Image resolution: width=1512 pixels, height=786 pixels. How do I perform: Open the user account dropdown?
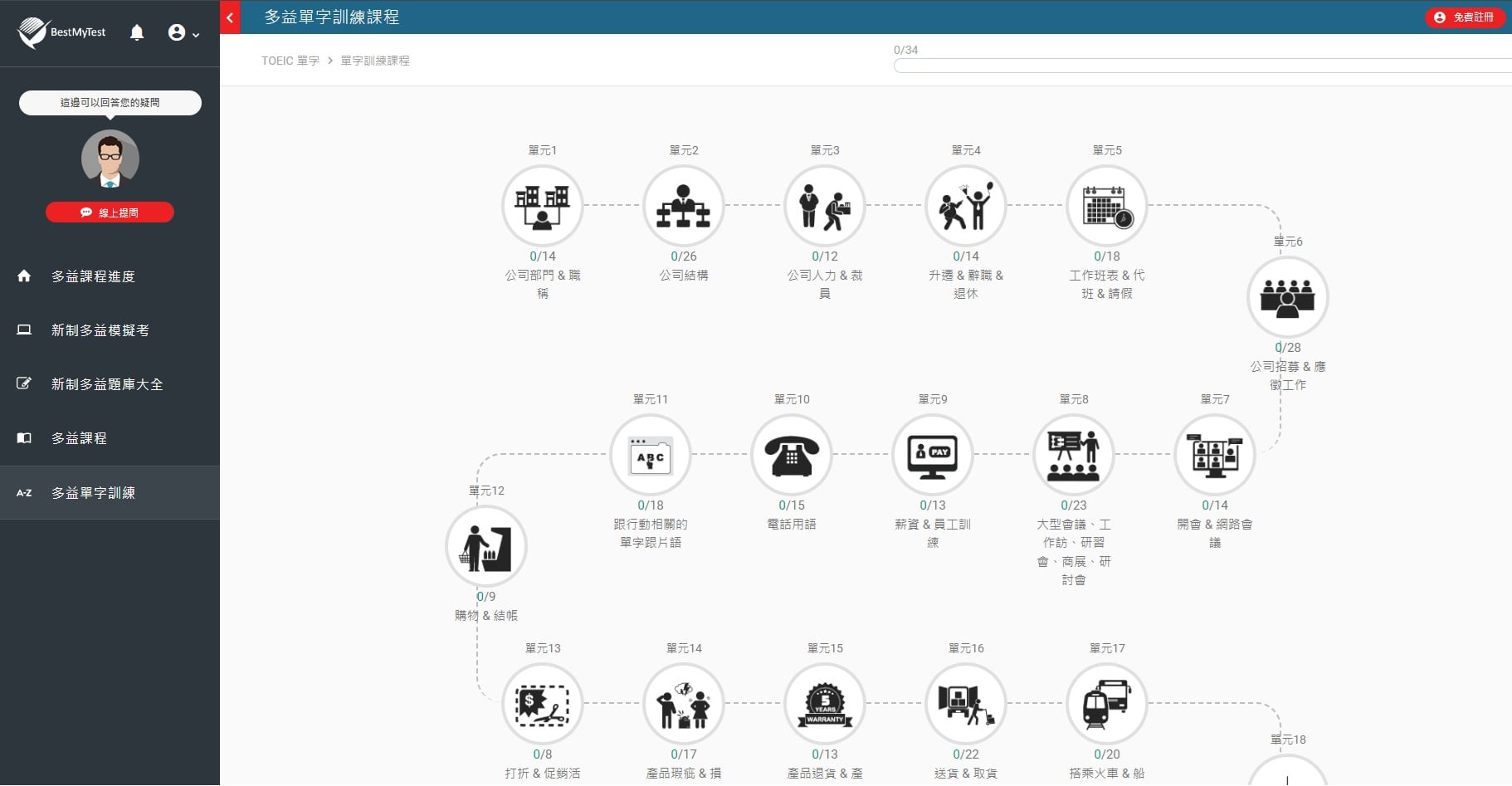click(x=183, y=33)
